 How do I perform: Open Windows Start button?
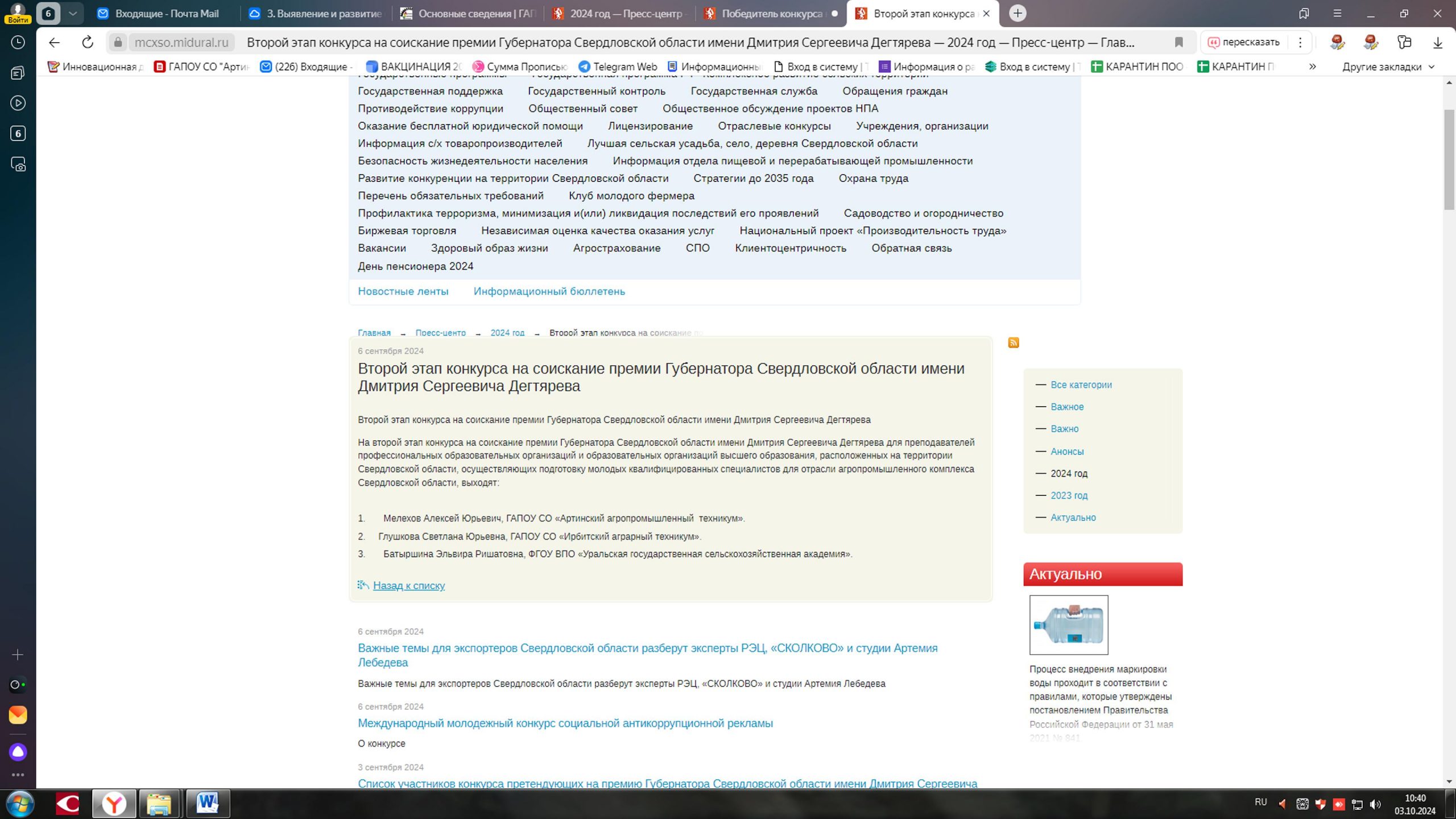click(20, 804)
